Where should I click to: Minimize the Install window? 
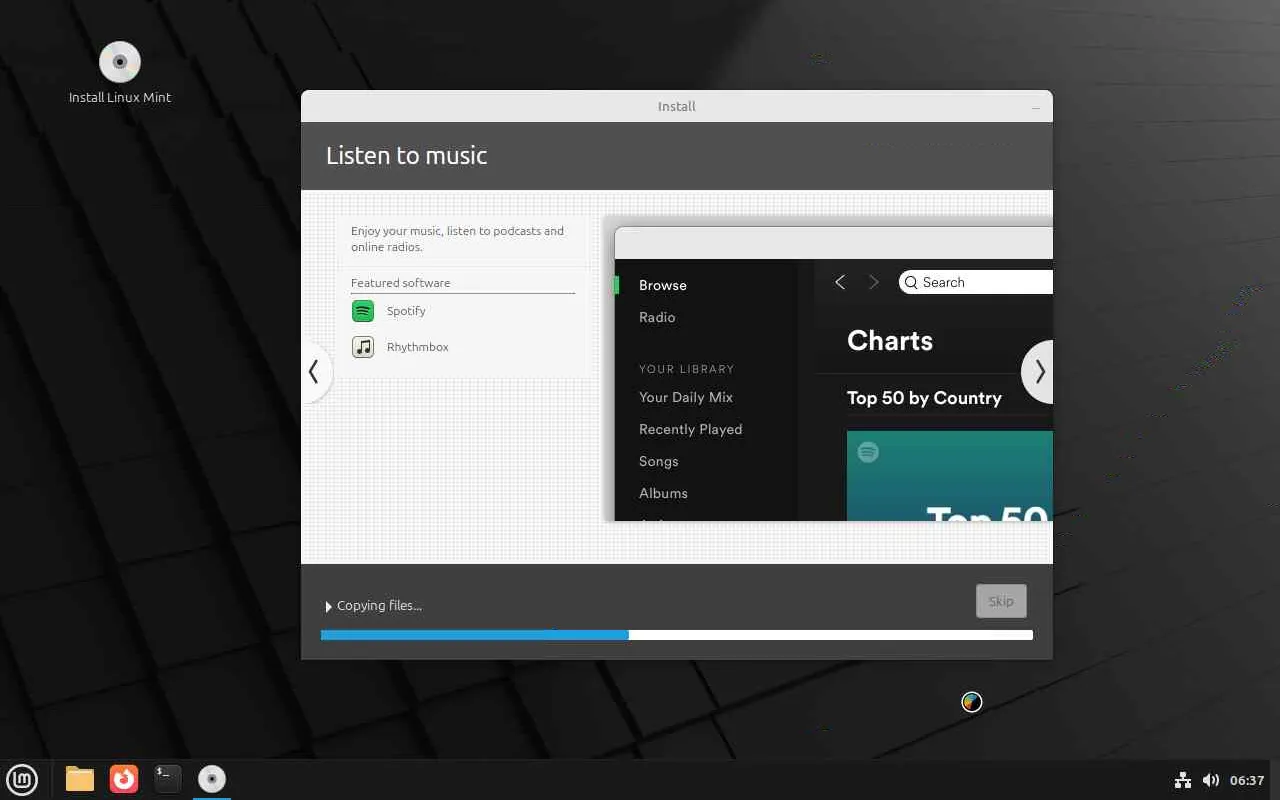(1036, 107)
